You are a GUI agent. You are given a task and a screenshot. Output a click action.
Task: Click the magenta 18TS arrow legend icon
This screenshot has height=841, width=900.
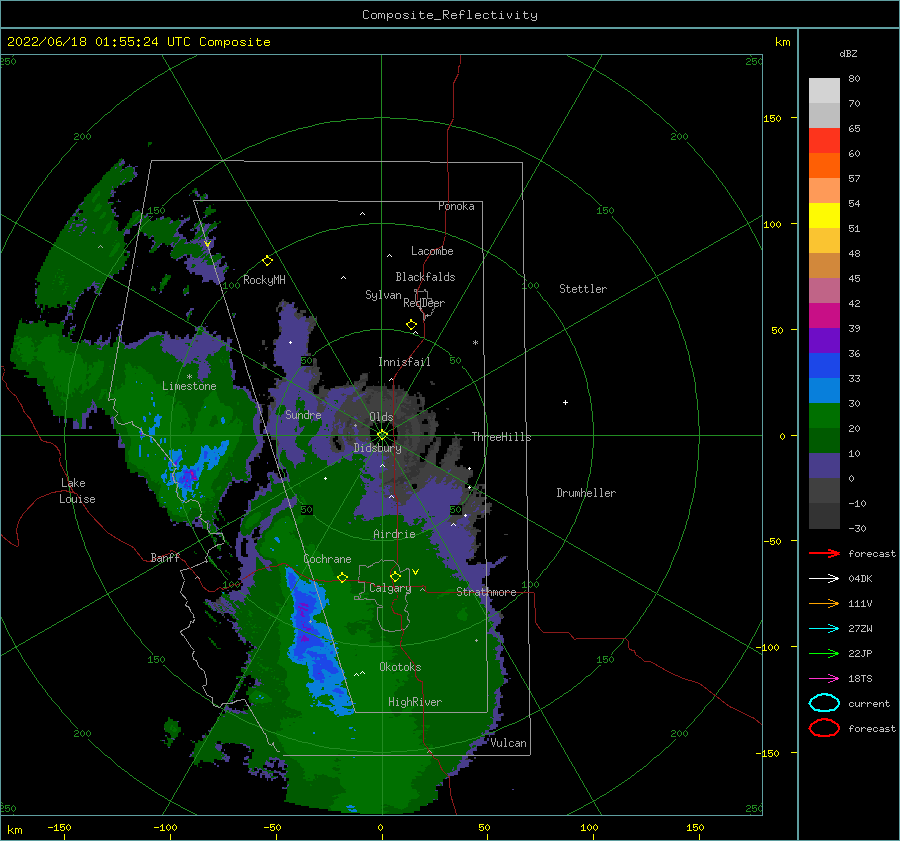click(824, 679)
